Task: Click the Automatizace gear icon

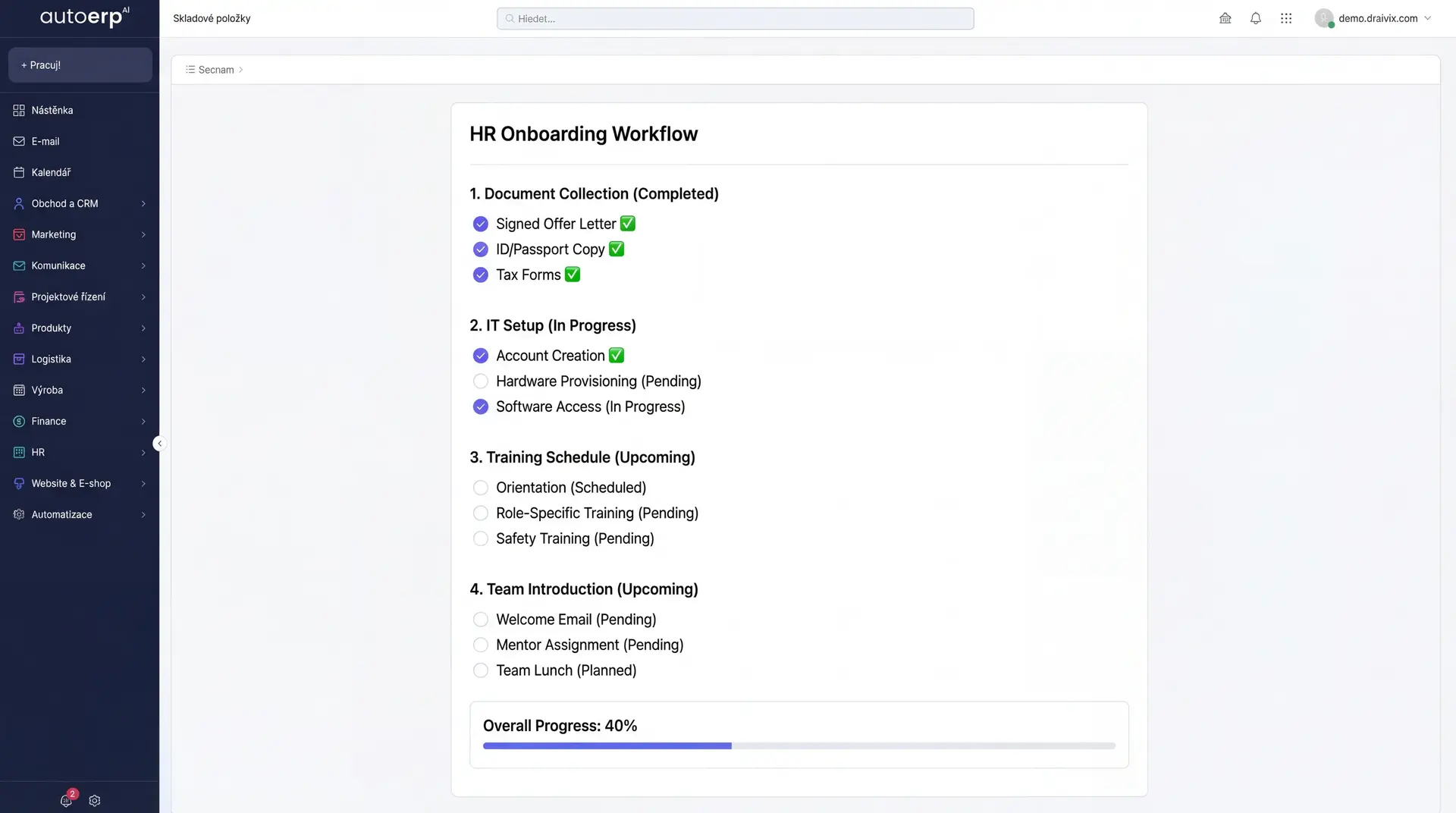Action: pos(19,515)
